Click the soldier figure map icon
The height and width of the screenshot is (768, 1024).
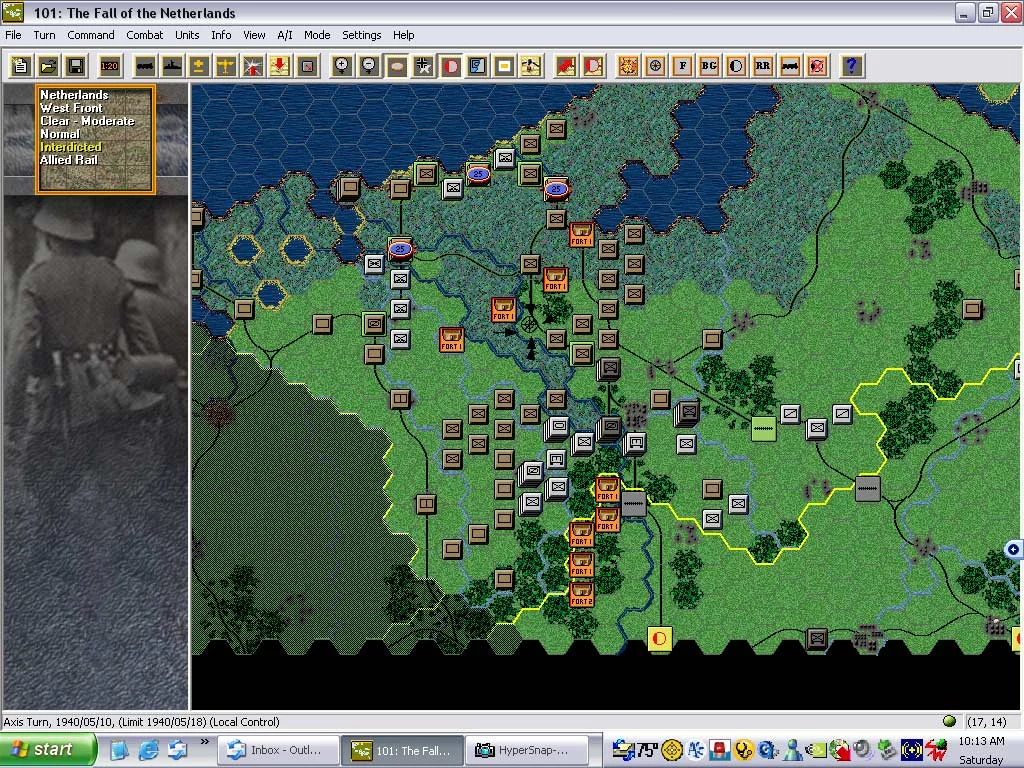point(532,65)
